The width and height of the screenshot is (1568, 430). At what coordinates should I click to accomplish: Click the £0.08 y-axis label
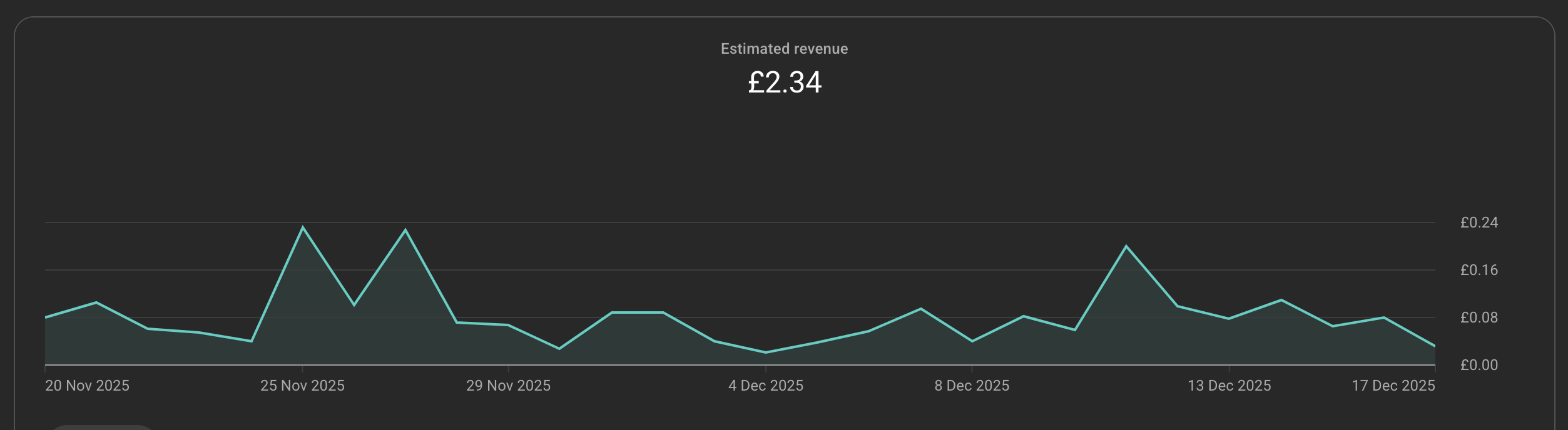(1479, 317)
